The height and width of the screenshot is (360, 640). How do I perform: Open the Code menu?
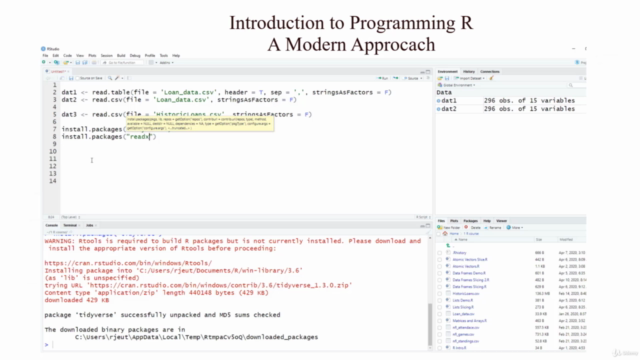[x=67, y=56]
